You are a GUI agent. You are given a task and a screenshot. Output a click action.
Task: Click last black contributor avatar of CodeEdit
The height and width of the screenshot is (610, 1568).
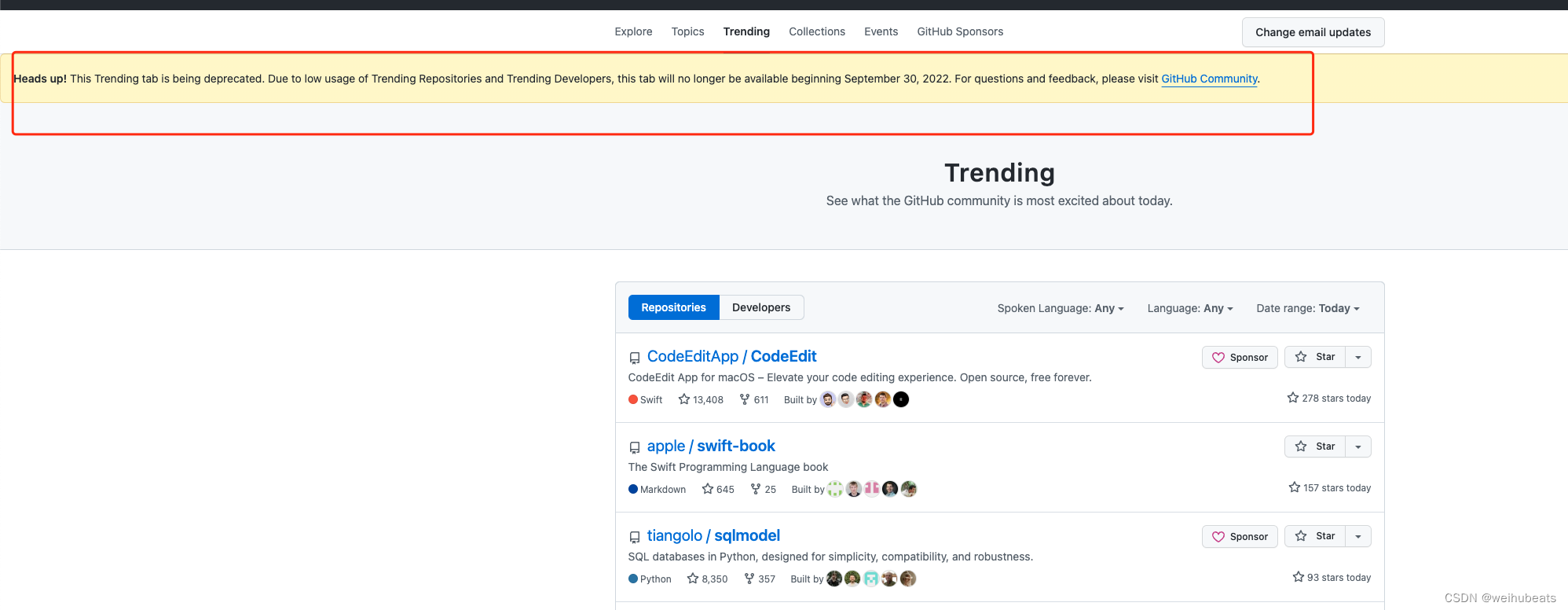[x=901, y=399]
